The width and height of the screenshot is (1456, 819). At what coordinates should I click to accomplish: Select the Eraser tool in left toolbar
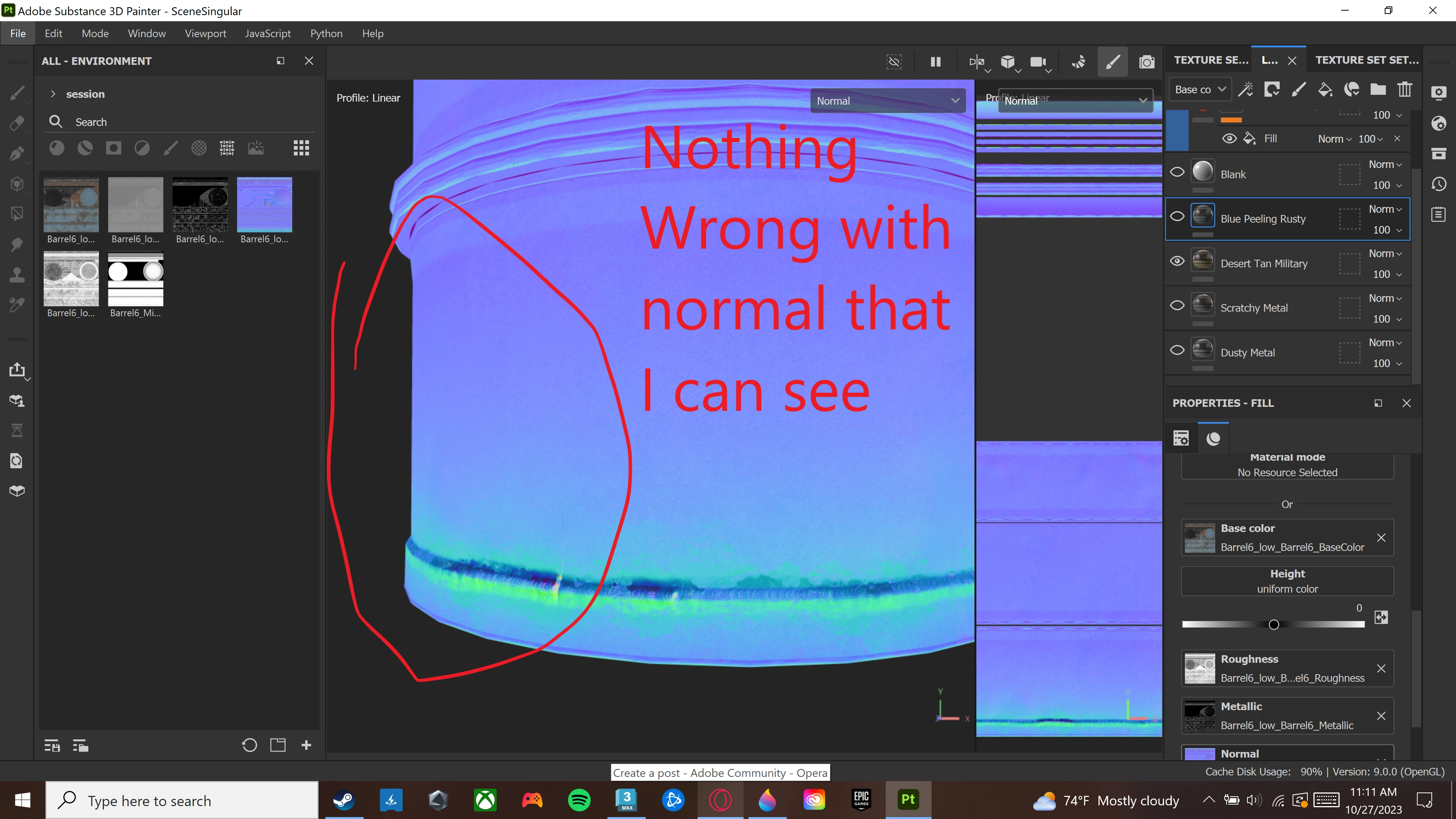(17, 122)
